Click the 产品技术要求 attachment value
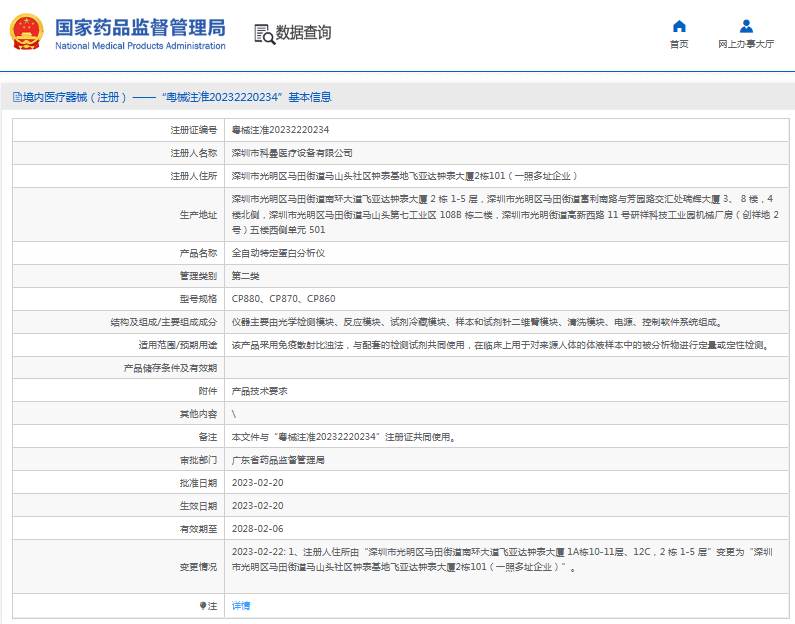The height and width of the screenshot is (624, 795). (x=260, y=391)
